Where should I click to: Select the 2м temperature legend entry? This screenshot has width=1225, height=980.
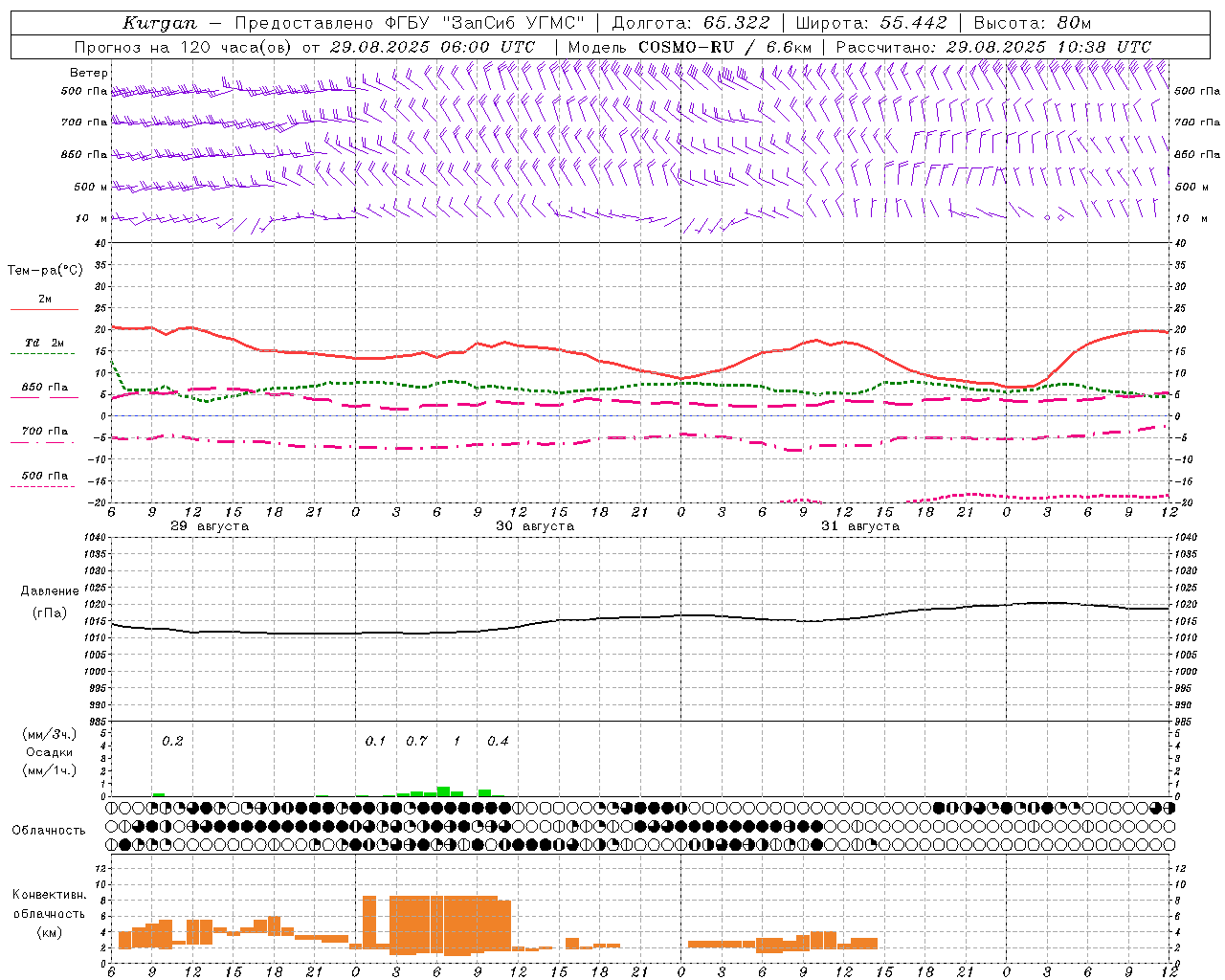click(x=45, y=300)
